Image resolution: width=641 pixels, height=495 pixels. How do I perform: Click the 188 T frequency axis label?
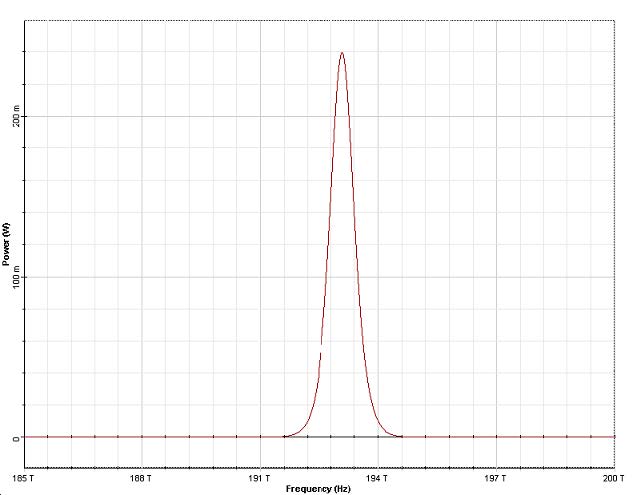(x=141, y=478)
